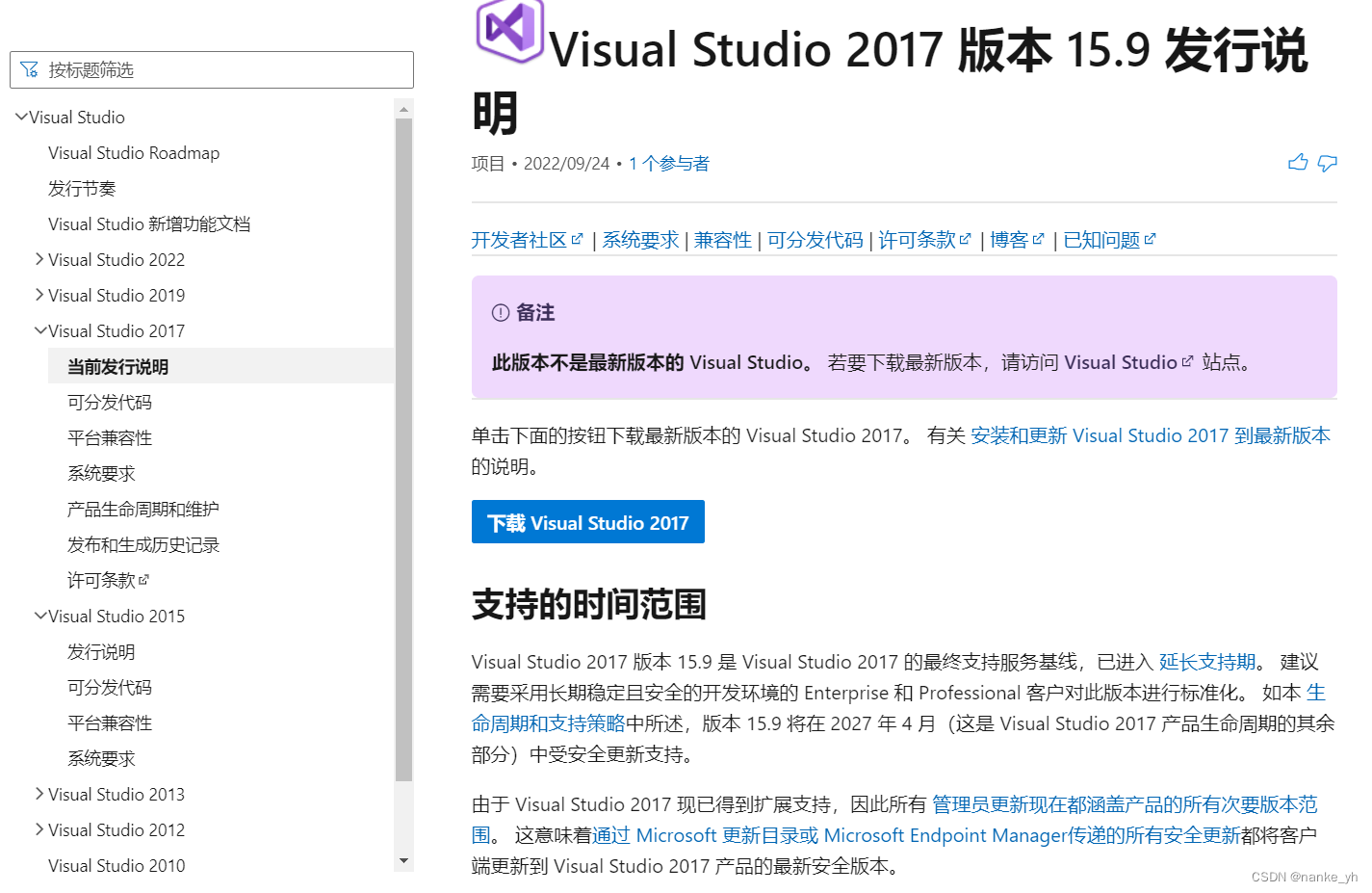Image resolution: width=1372 pixels, height=893 pixels.
Task: Click the filter by title input field
Action: tap(212, 69)
